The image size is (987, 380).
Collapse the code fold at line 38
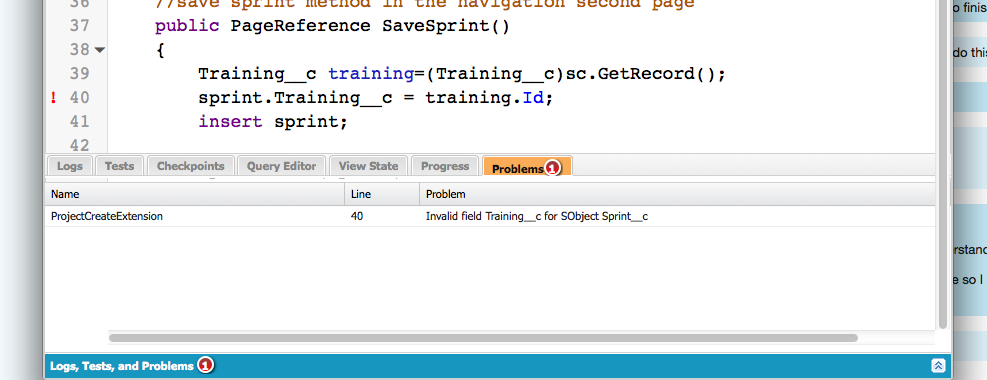coord(99,50)
